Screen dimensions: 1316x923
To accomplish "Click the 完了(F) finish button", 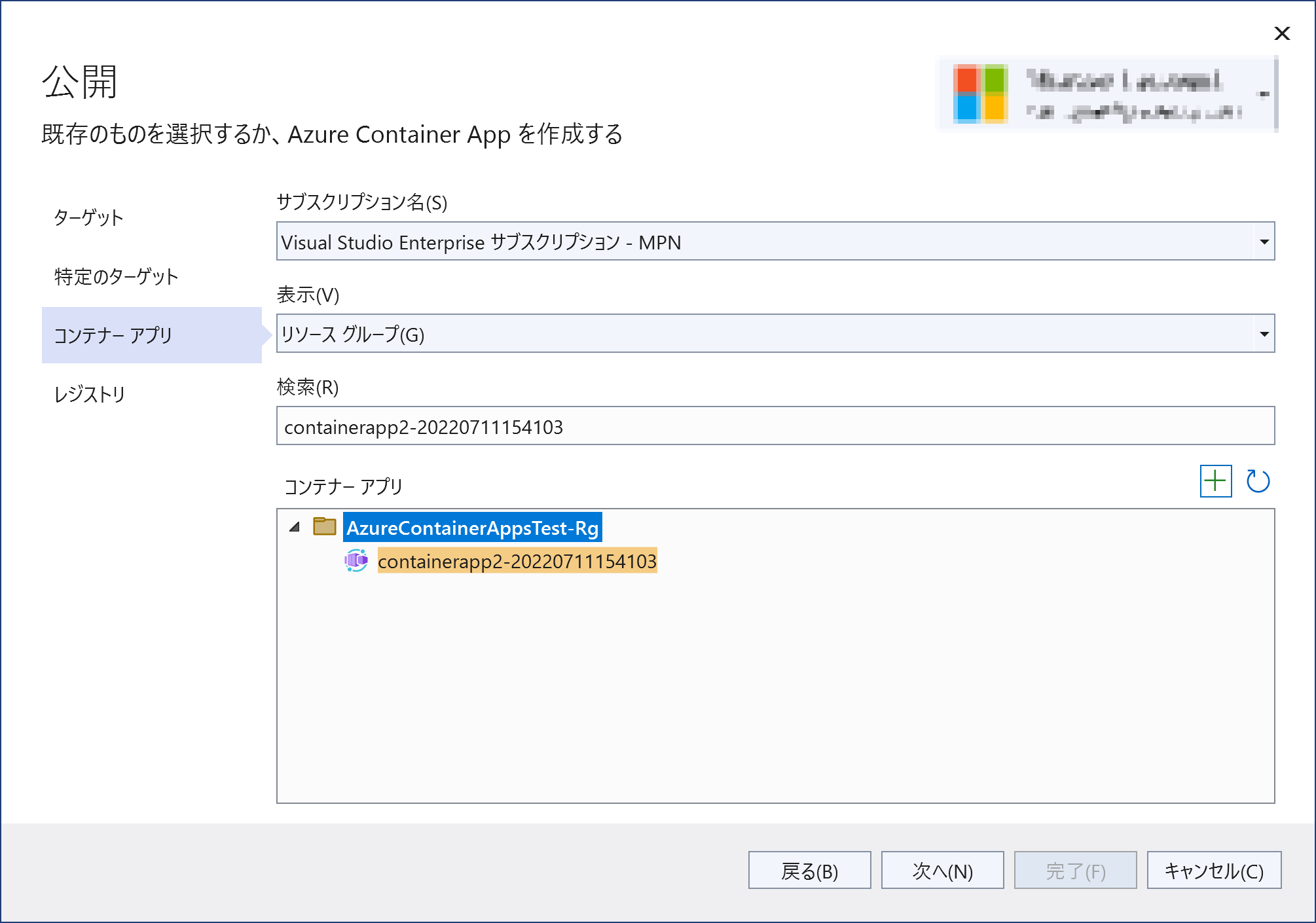I will 1076,870.
